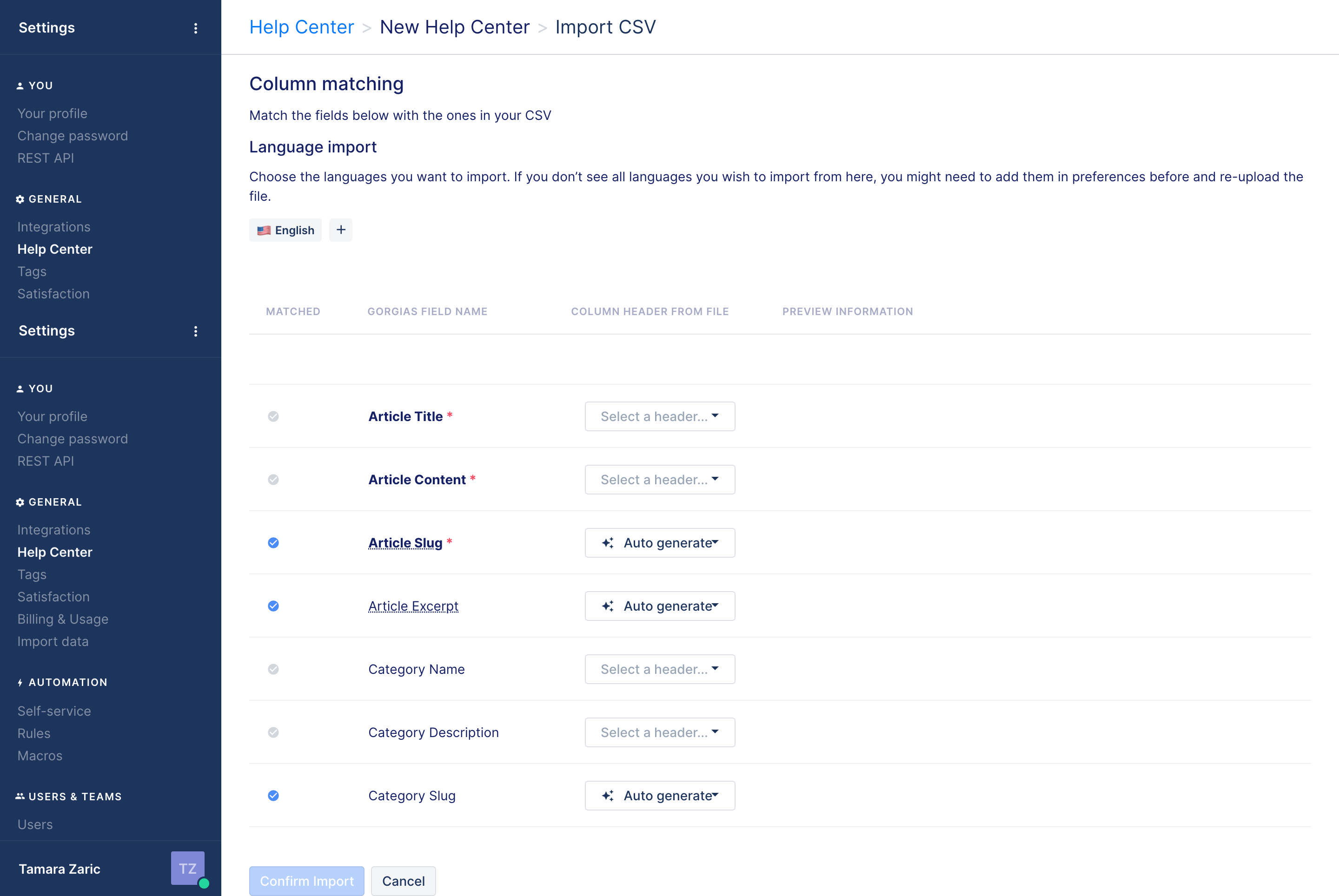Click the plus button to add a language
The height and width of the screenshot is (896, 1339).
tap(341, 230)
